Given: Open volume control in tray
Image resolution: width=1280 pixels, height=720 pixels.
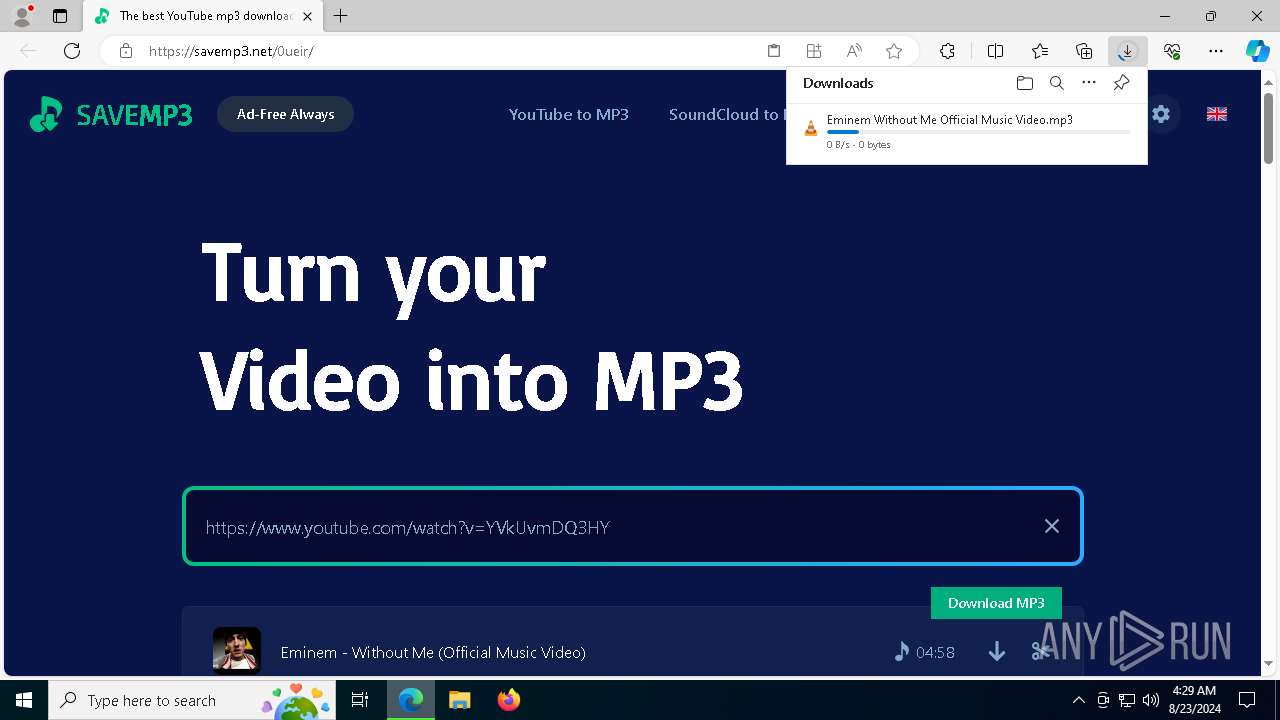Looking at the screenshot, I should tap(1150, 700).
